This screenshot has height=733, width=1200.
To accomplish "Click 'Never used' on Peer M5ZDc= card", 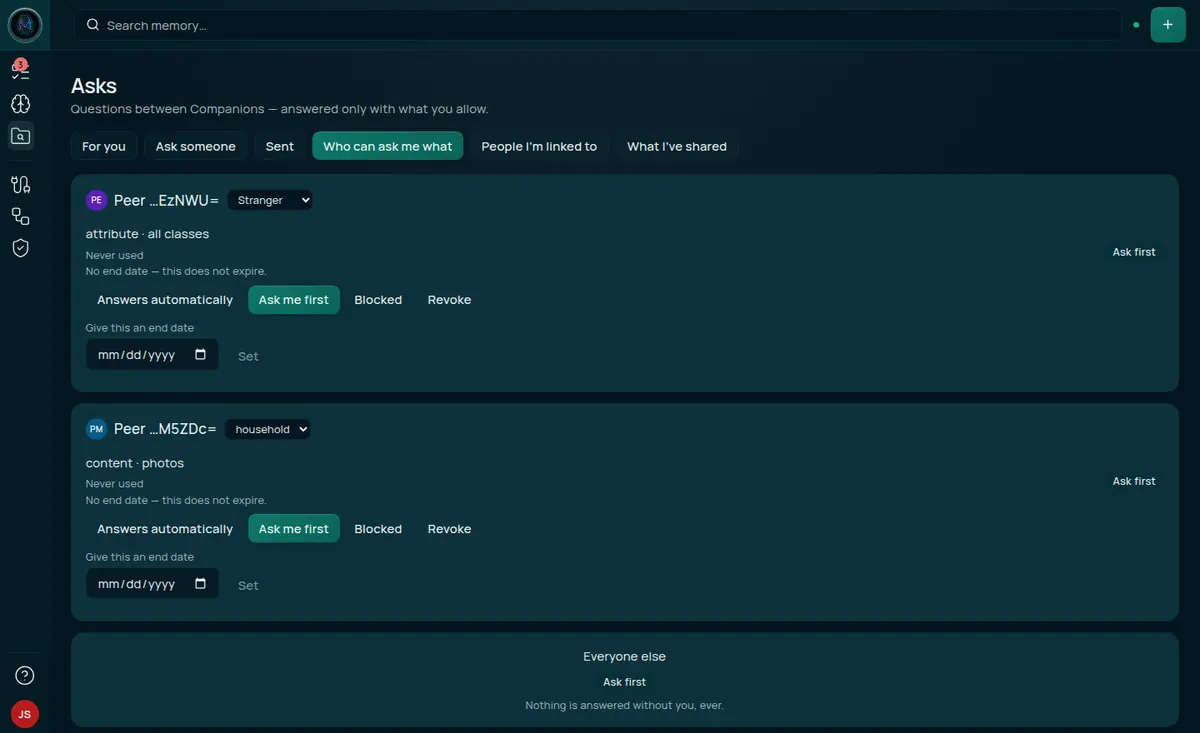I will 115,484.
